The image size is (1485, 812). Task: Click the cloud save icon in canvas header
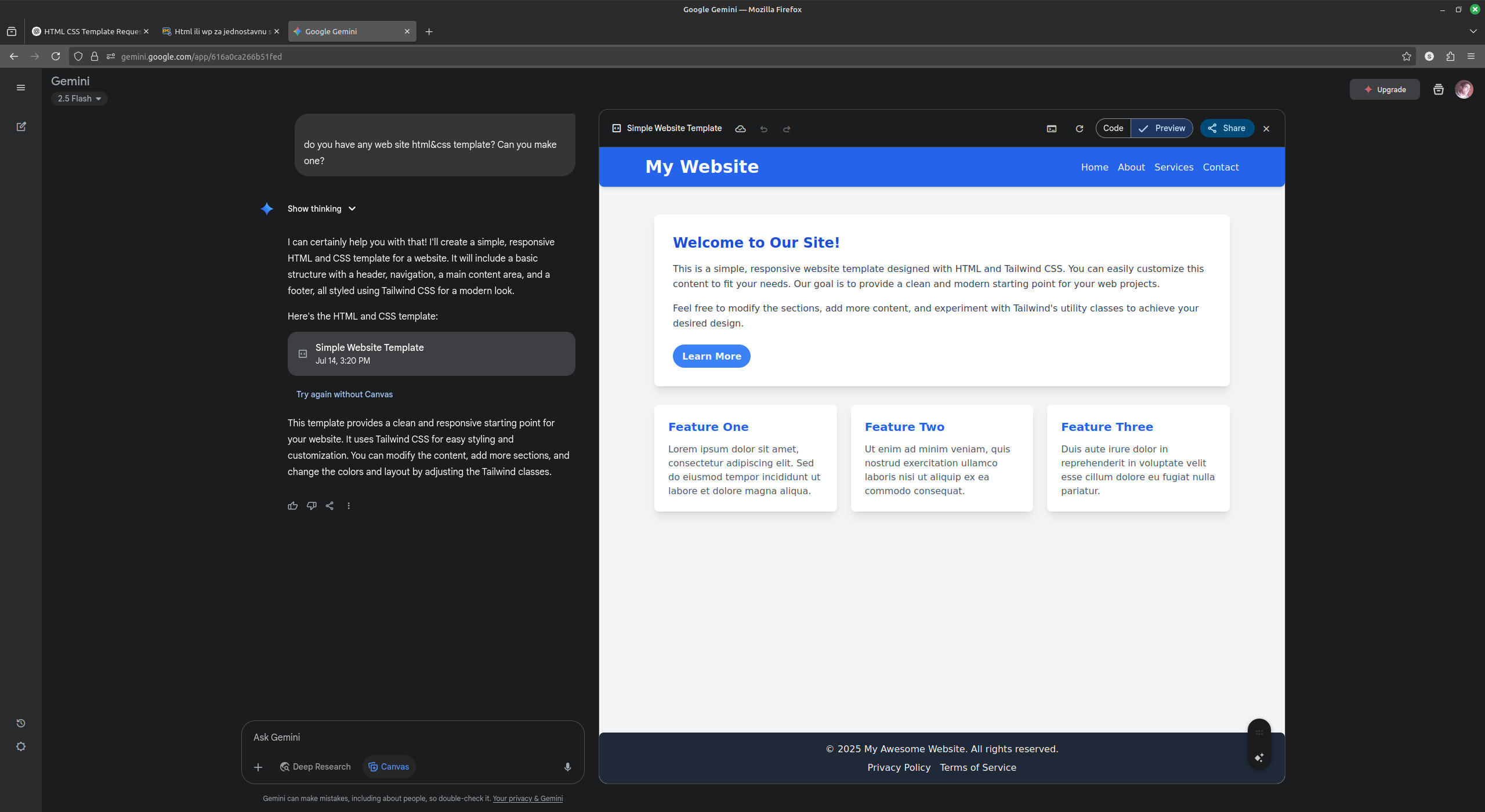coord(740,129)
